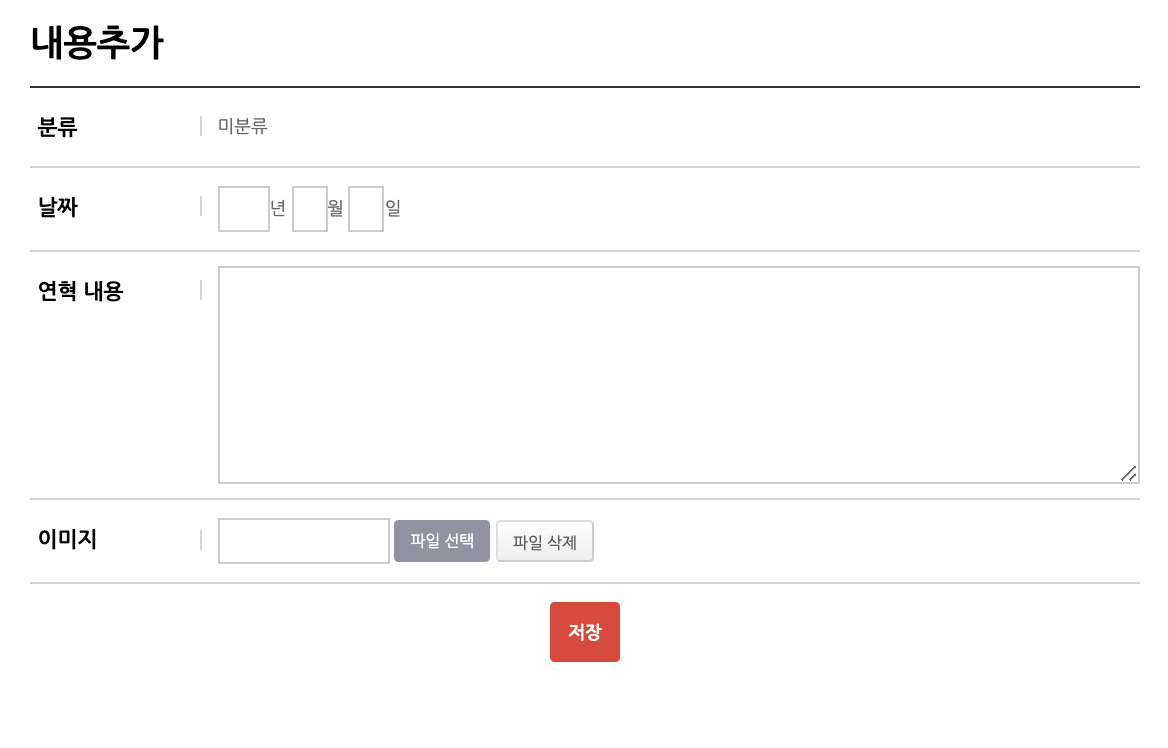The width and height of the screenshot is (1168, 748).
Task: Click the text area resize handle
Action: (1129, 473)
